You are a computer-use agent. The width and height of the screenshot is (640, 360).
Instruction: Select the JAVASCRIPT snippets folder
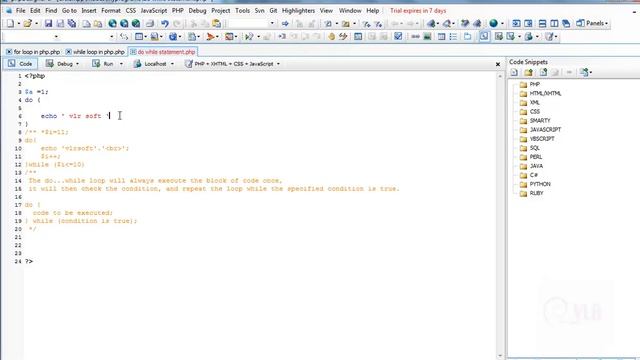coord(540,130)
